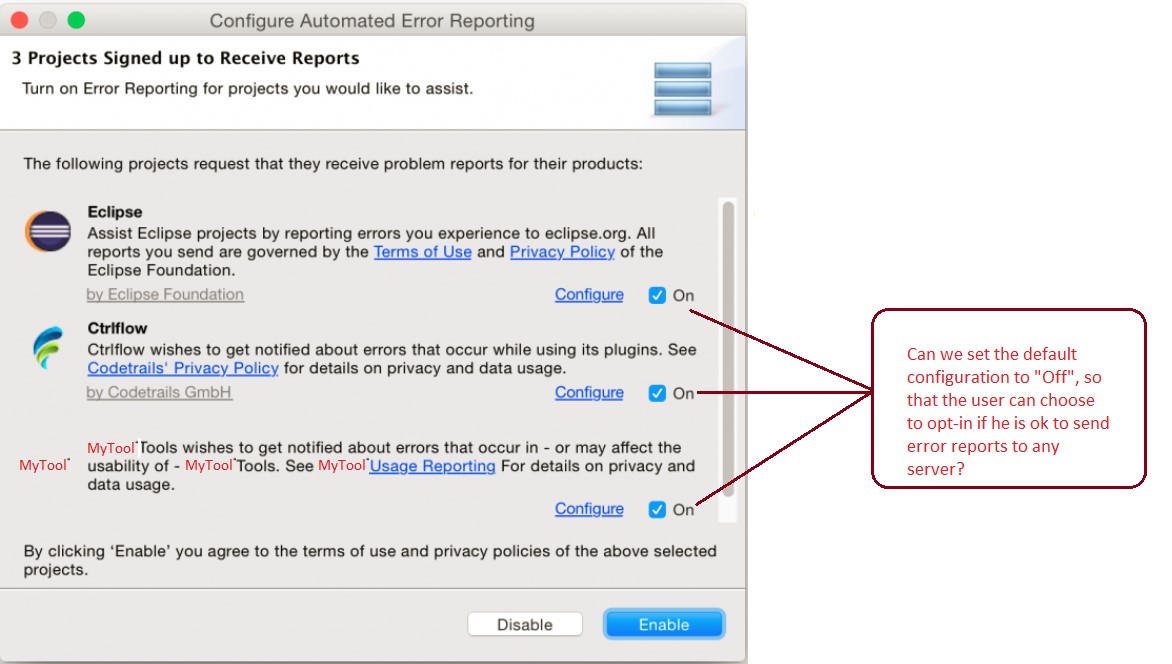Open Configure link for Eclipse project
The width and height of the screenshot is (1172, 664).
tap(589, 295)
